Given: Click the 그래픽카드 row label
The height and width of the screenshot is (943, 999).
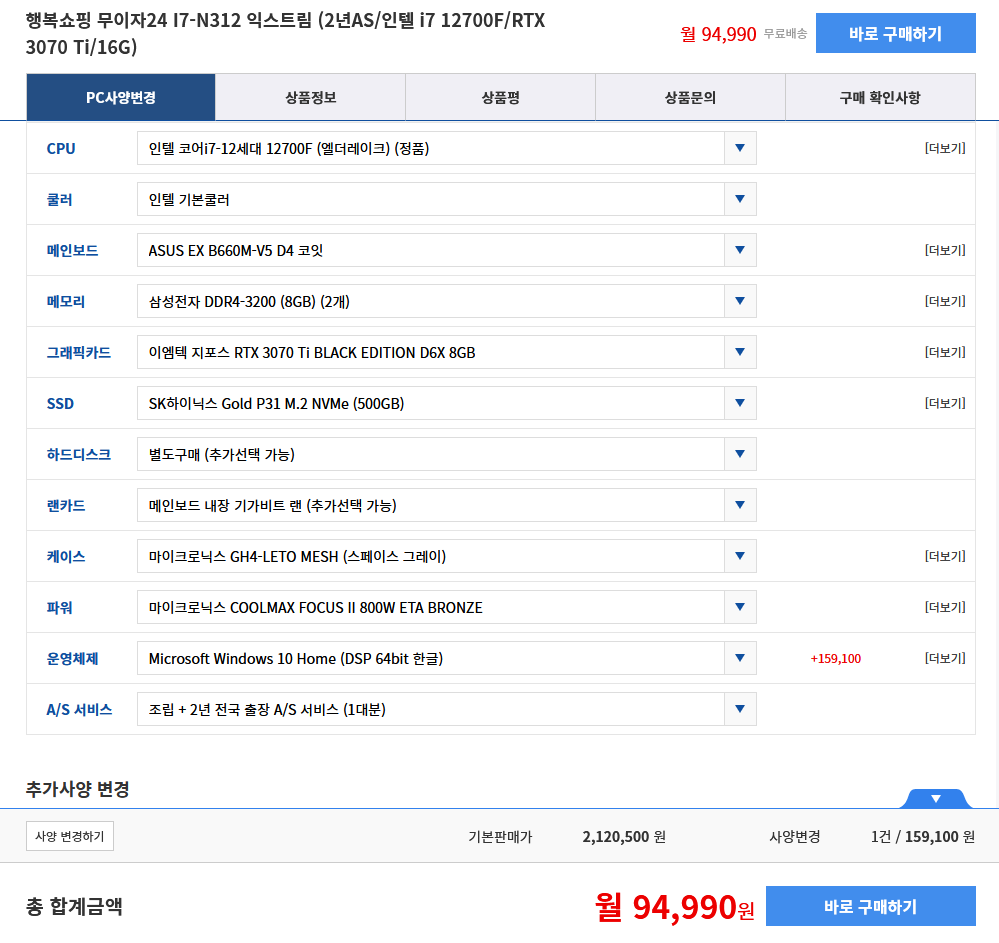Looking at the screenshot, I should tap(78, 352).
